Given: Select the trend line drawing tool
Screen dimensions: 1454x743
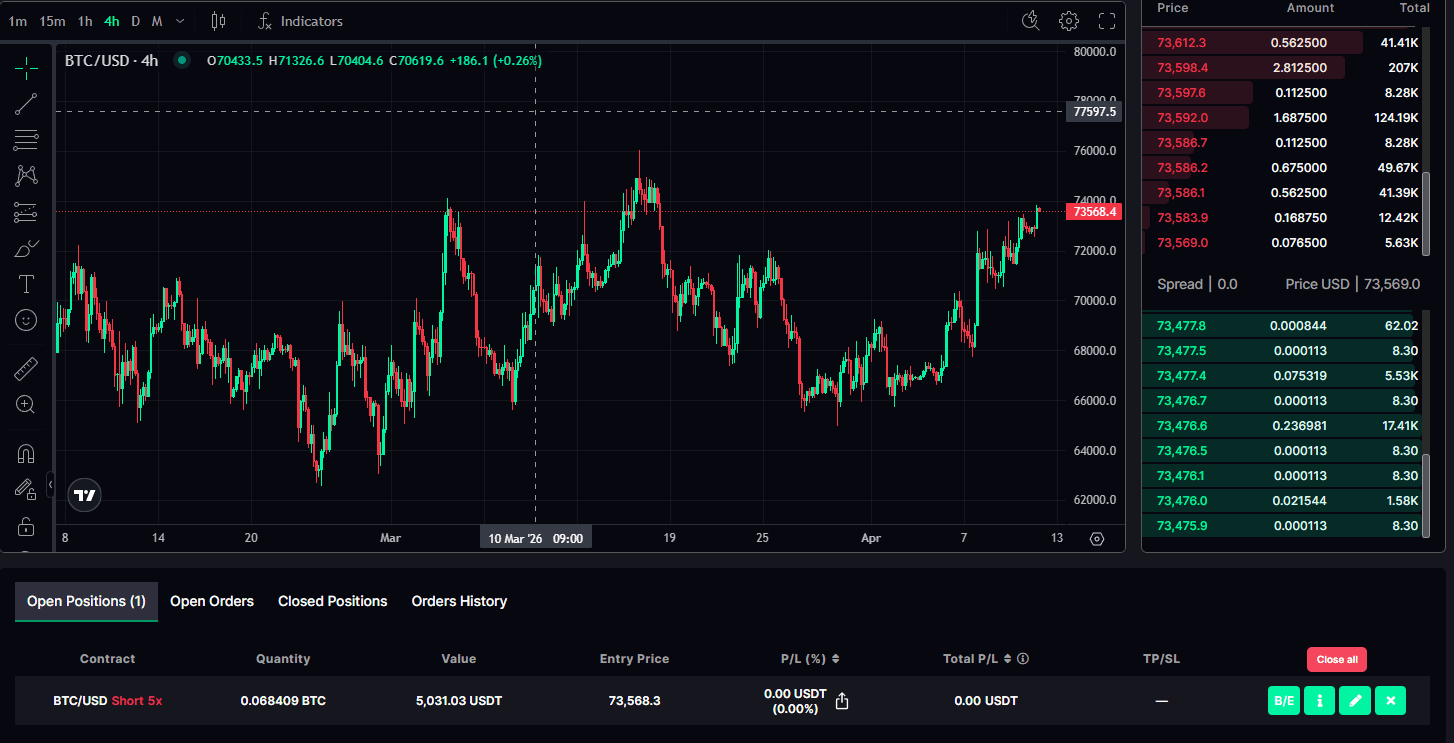Looking at the screenshot, I should coord(26,104).
